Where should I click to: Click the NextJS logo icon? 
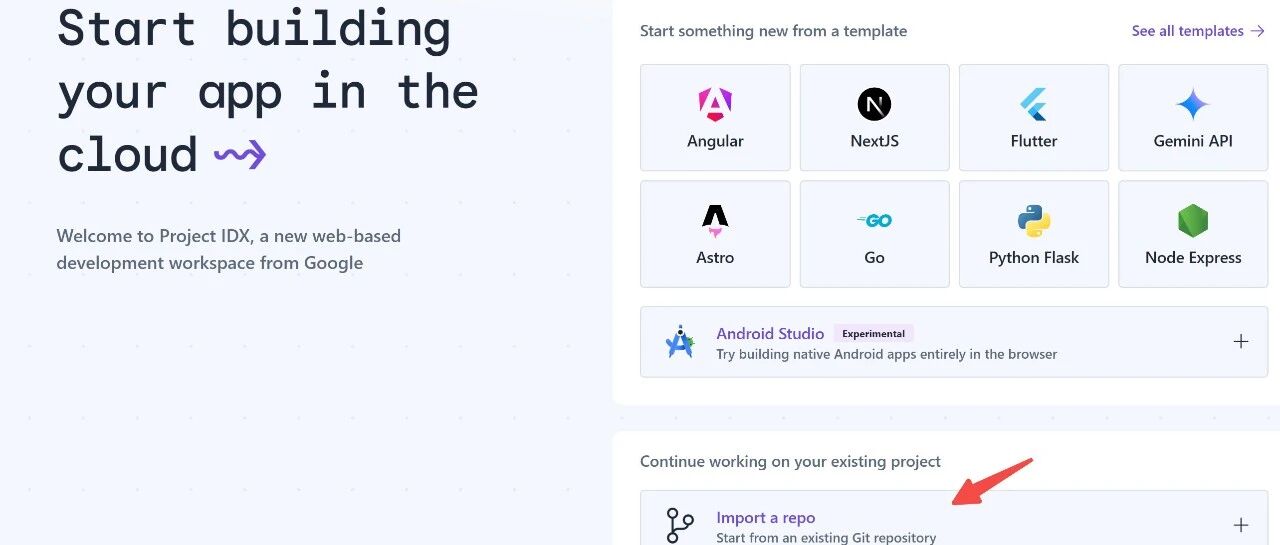[x=874, y=104]
